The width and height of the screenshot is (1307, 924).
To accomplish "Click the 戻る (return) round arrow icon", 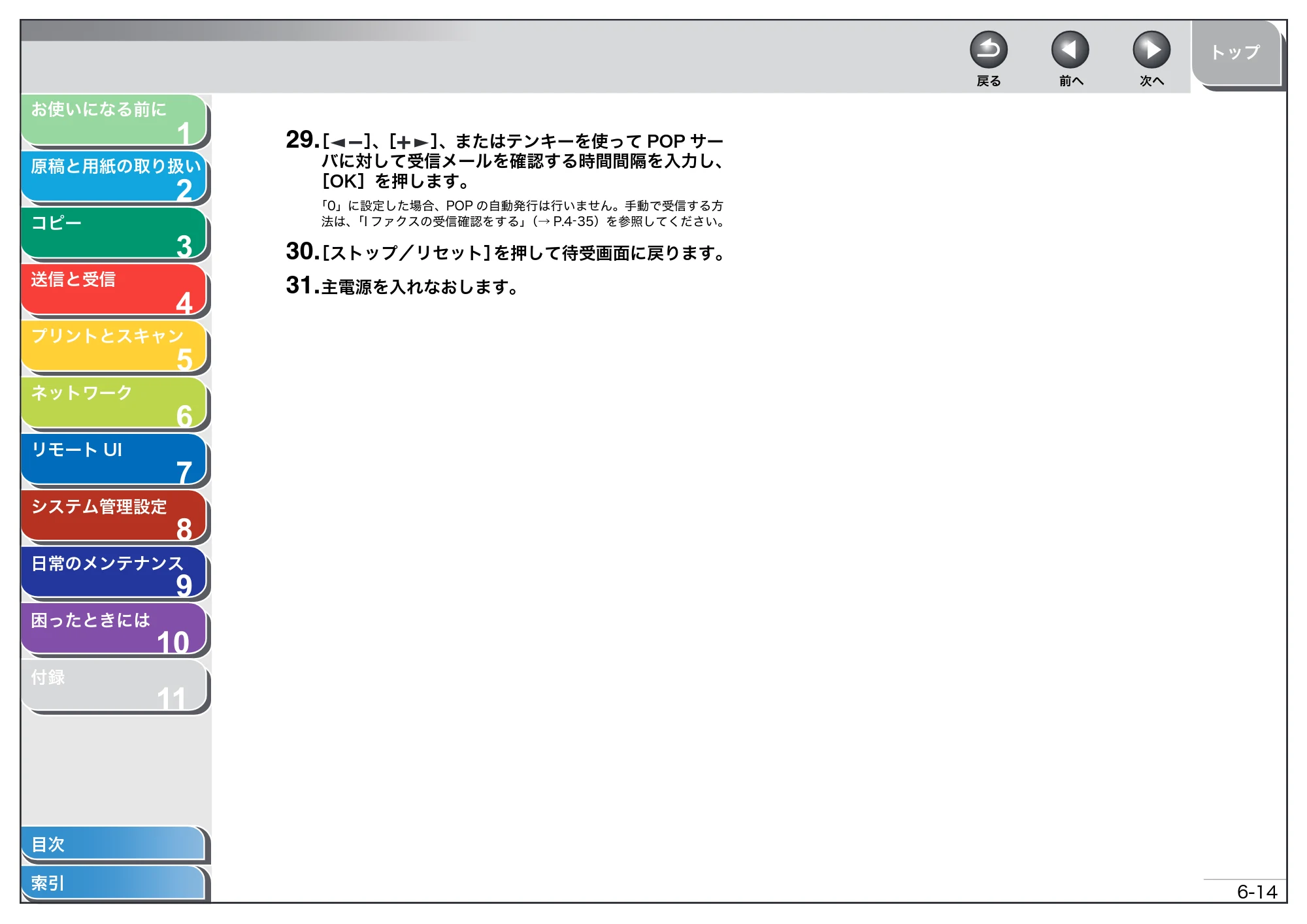I will coord(988,50).
